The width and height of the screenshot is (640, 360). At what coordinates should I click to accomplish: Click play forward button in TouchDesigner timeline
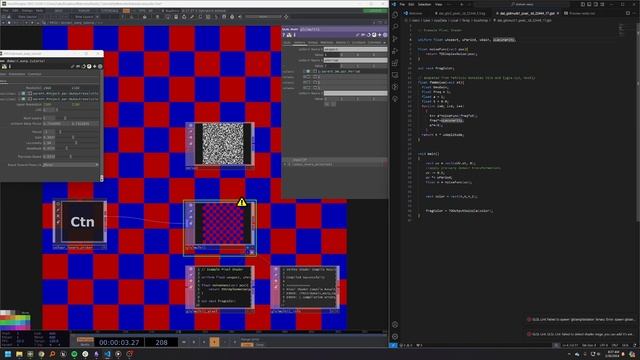point(214,342)
